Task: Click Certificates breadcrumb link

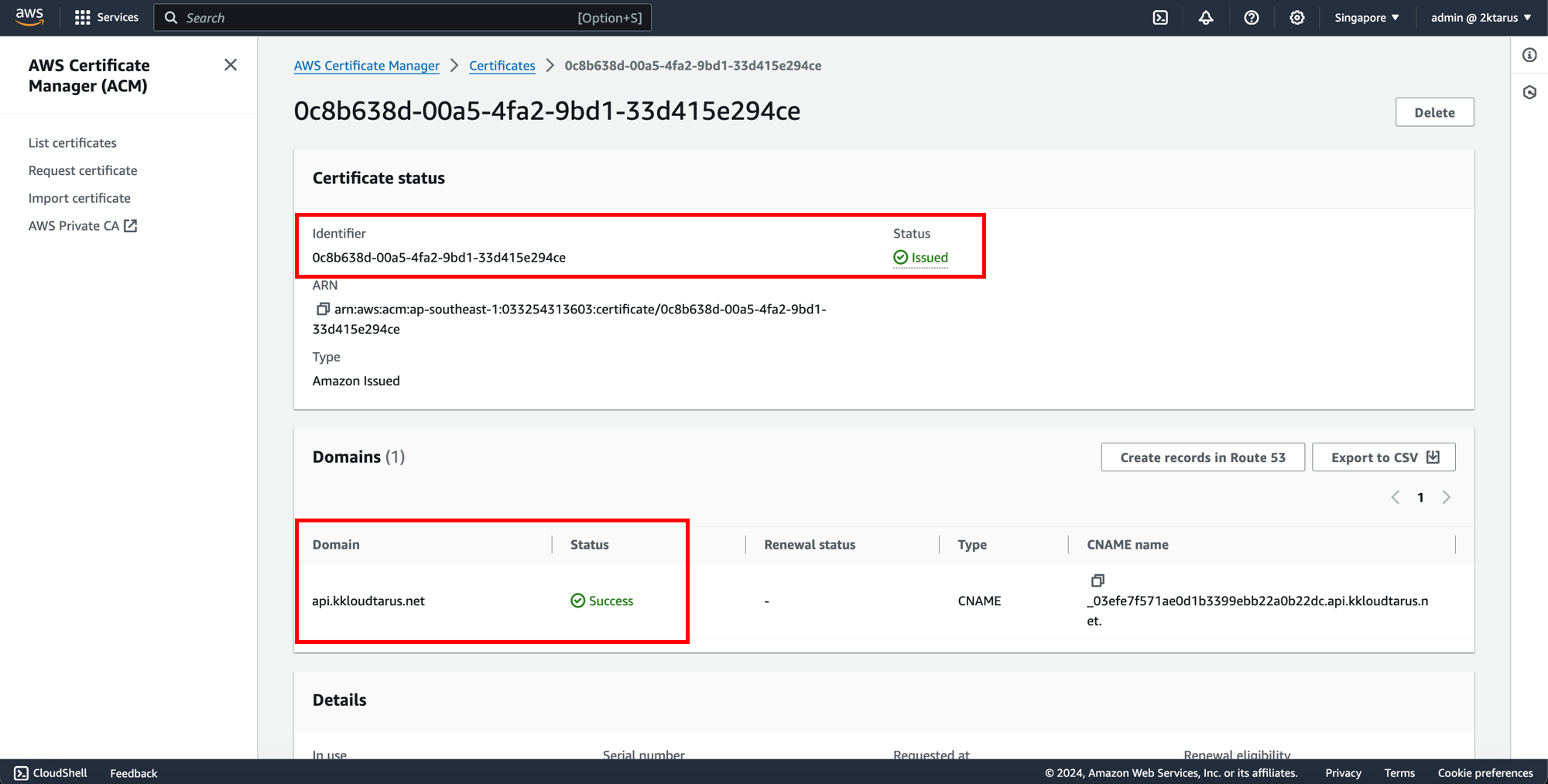Action: tap(502, 66)
